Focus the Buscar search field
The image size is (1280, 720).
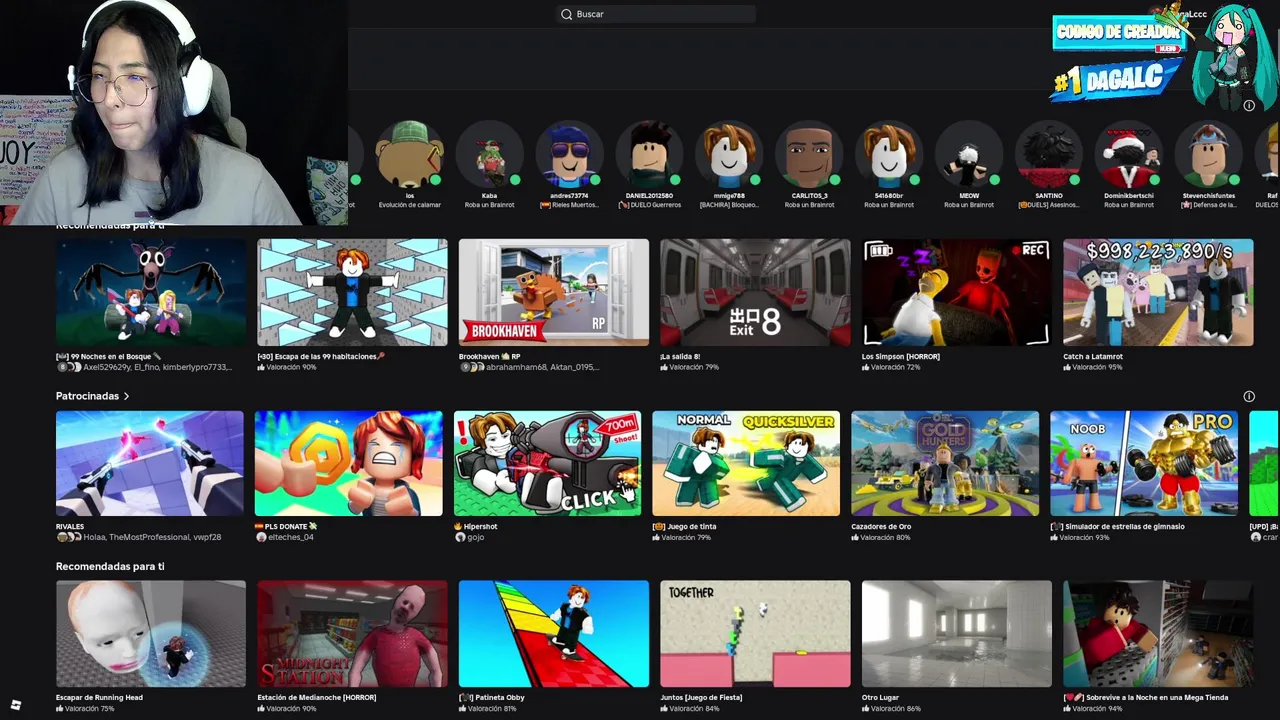coord(656,14)
